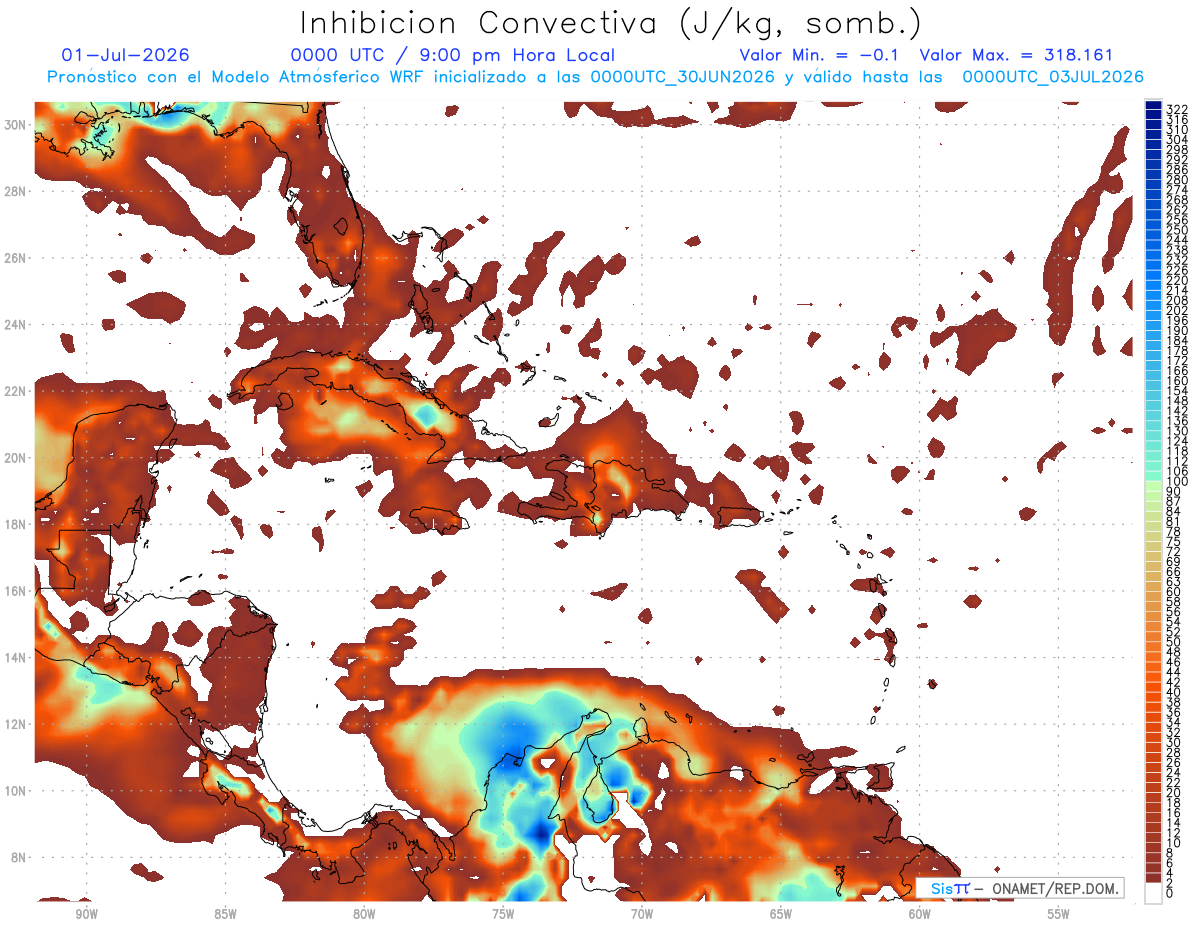Click the '322' value on the color scale
The height and width of the screenshot is (927, 1200).
click(x=1177, y=109)
